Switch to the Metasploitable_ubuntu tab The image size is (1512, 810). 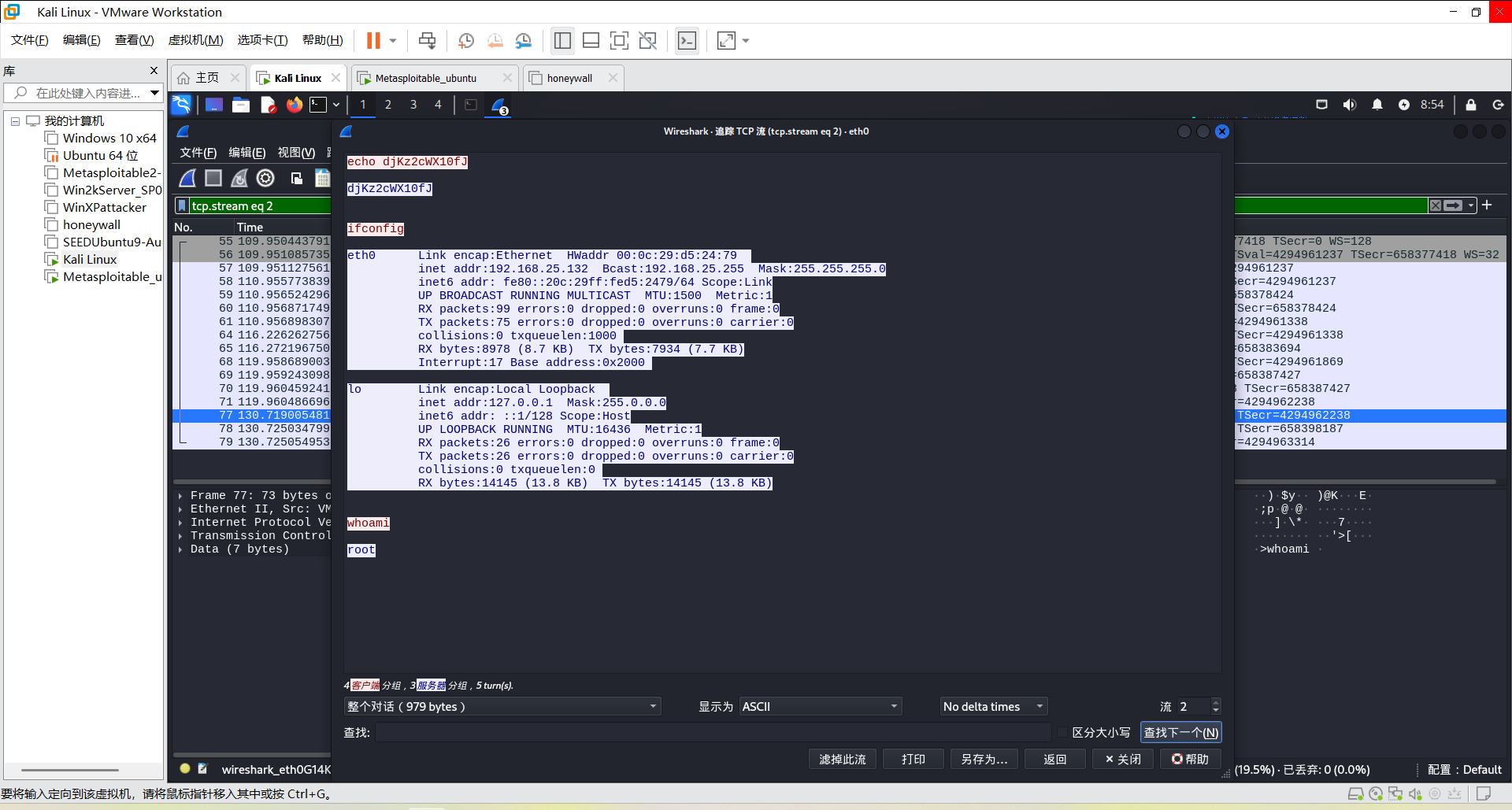point(426,78)
